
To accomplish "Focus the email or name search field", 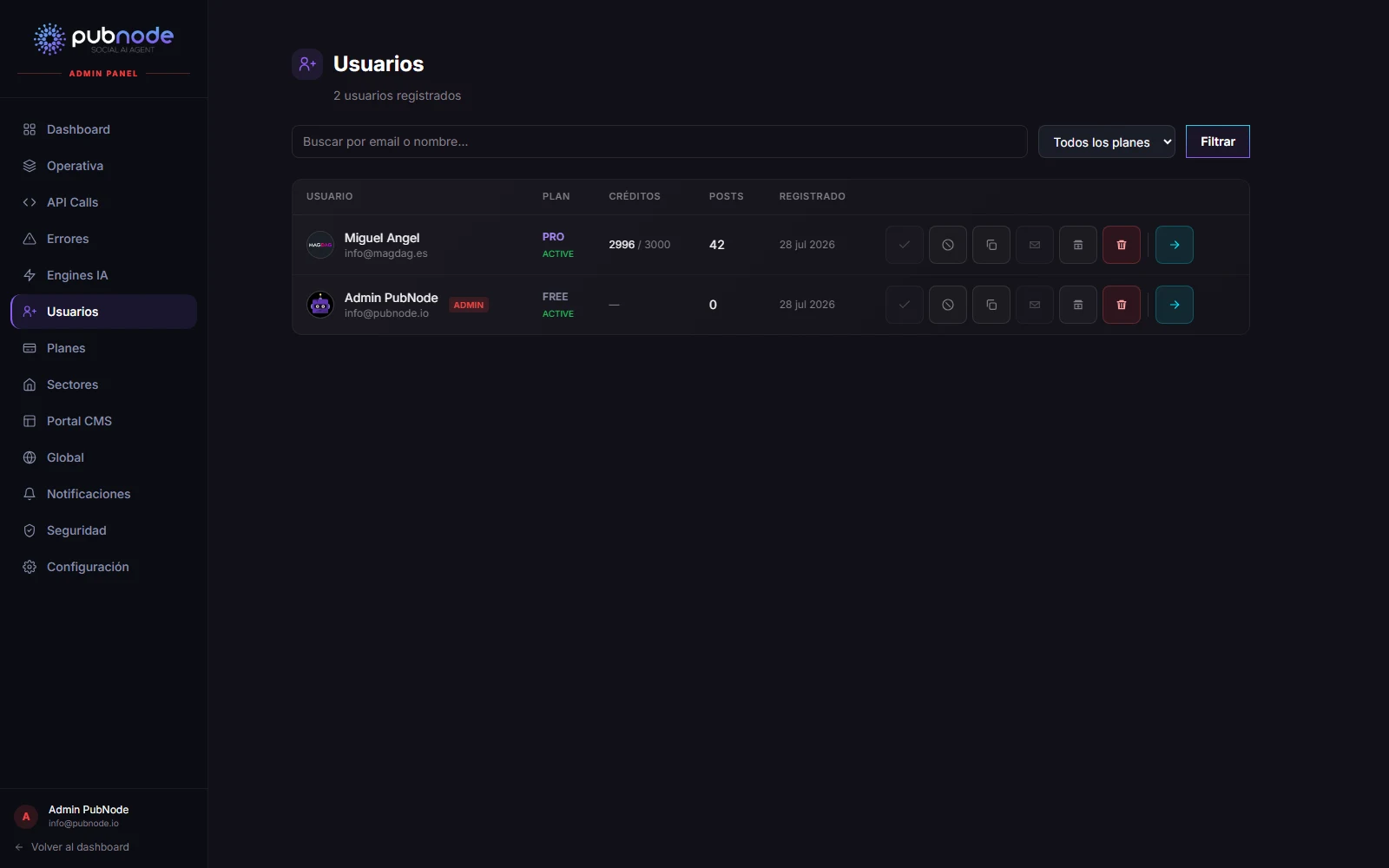I will (x=660, y=141).
